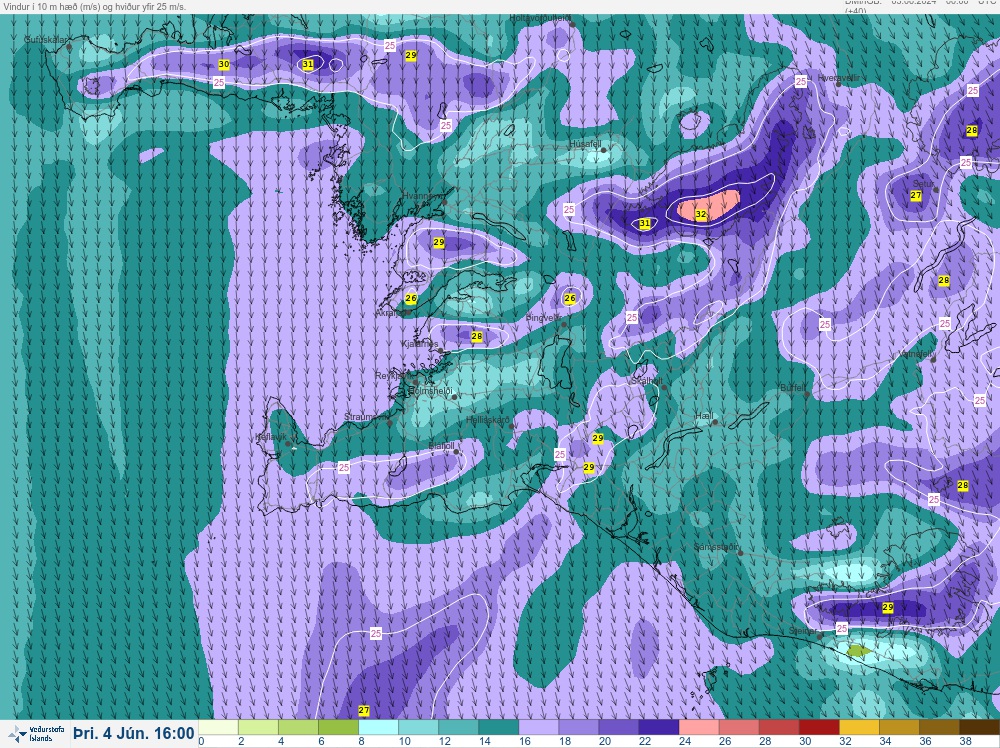Select the dark purple 22–24 legend swatch

tap(659, 727)
